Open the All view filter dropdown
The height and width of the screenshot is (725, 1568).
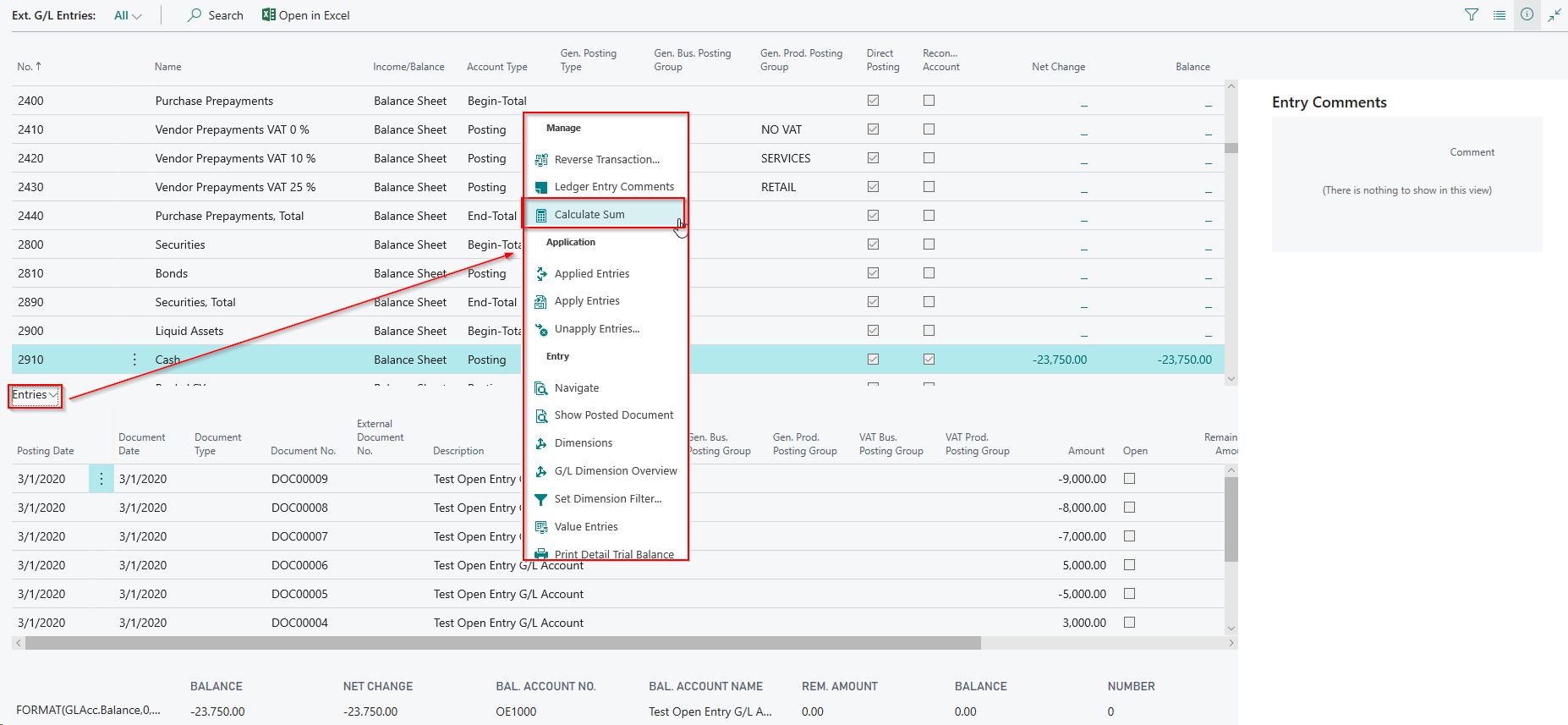(128, 15)
